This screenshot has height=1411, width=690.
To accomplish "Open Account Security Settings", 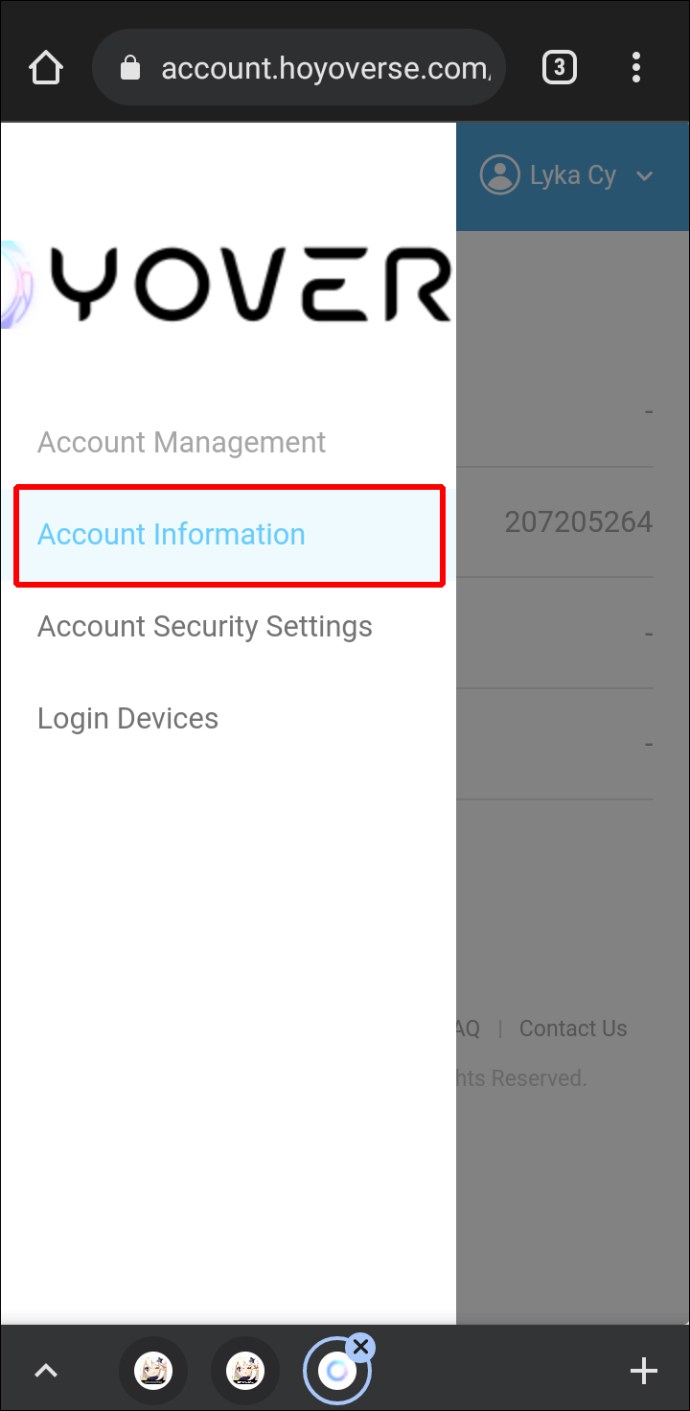I will pos(204,626).
